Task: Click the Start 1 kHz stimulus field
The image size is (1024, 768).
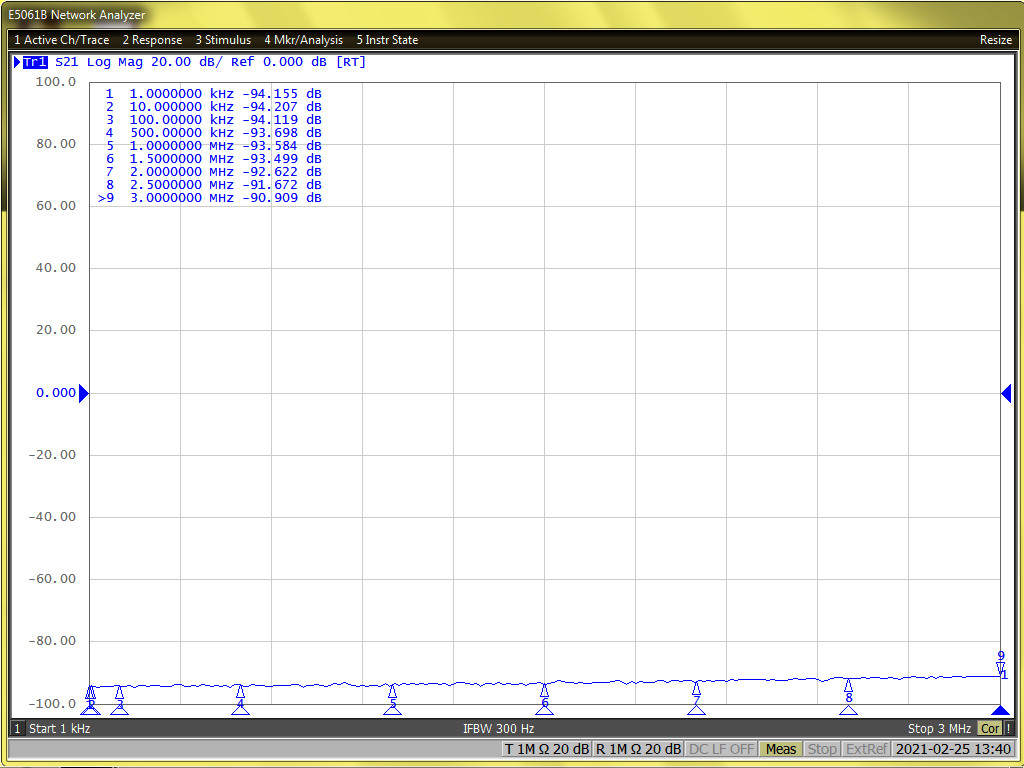Action: [59, 729]
